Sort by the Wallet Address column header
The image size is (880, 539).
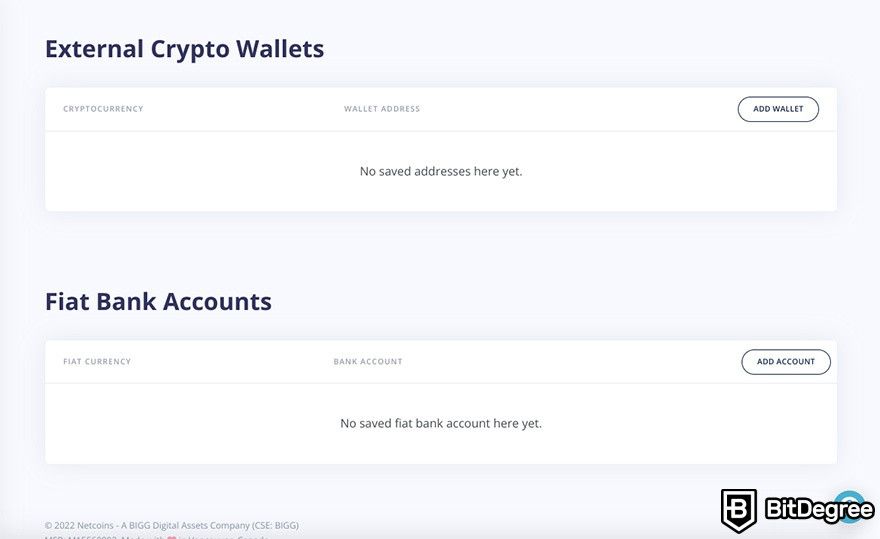(x=382, y=109)
